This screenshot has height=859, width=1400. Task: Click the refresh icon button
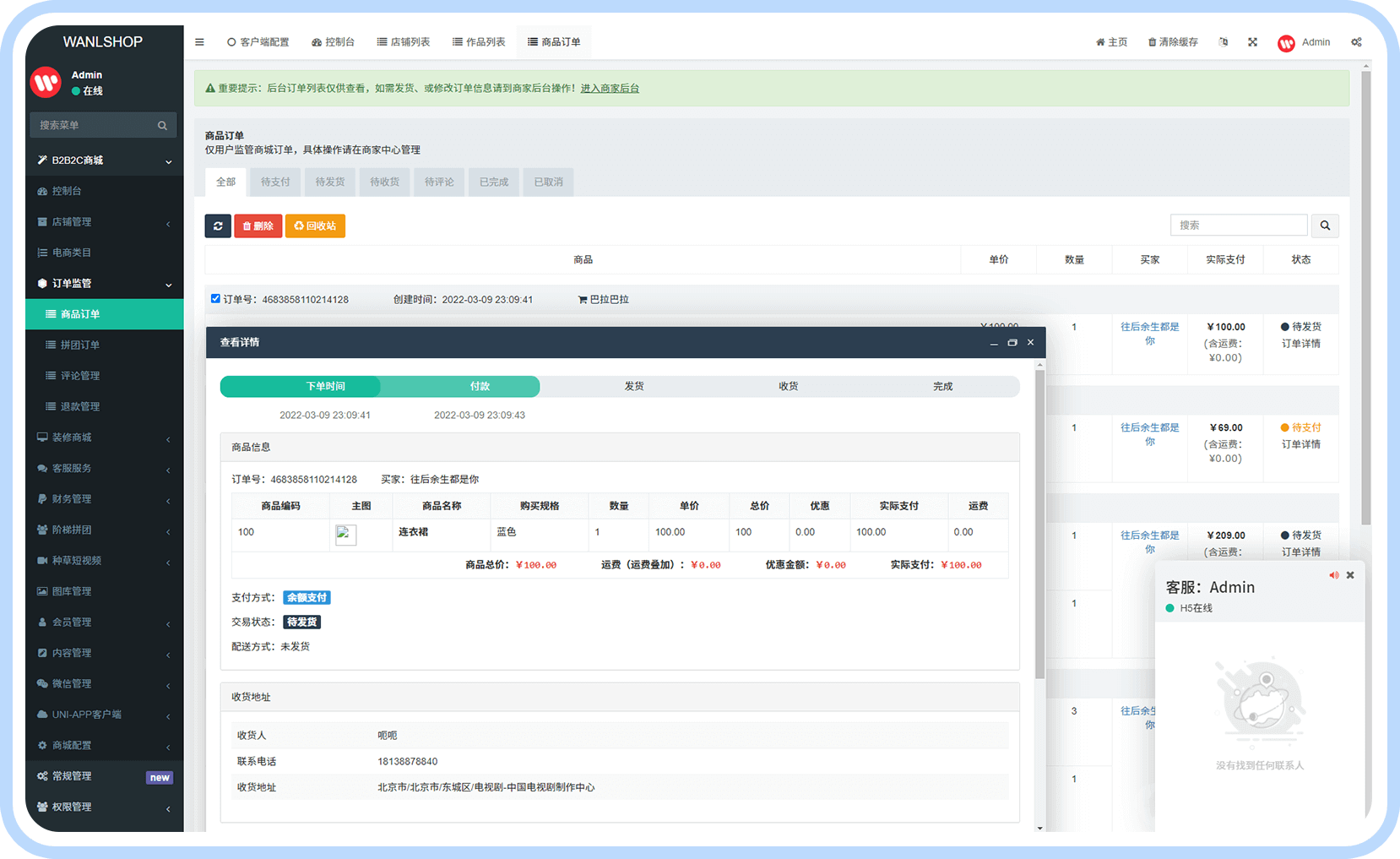(218, 226)
